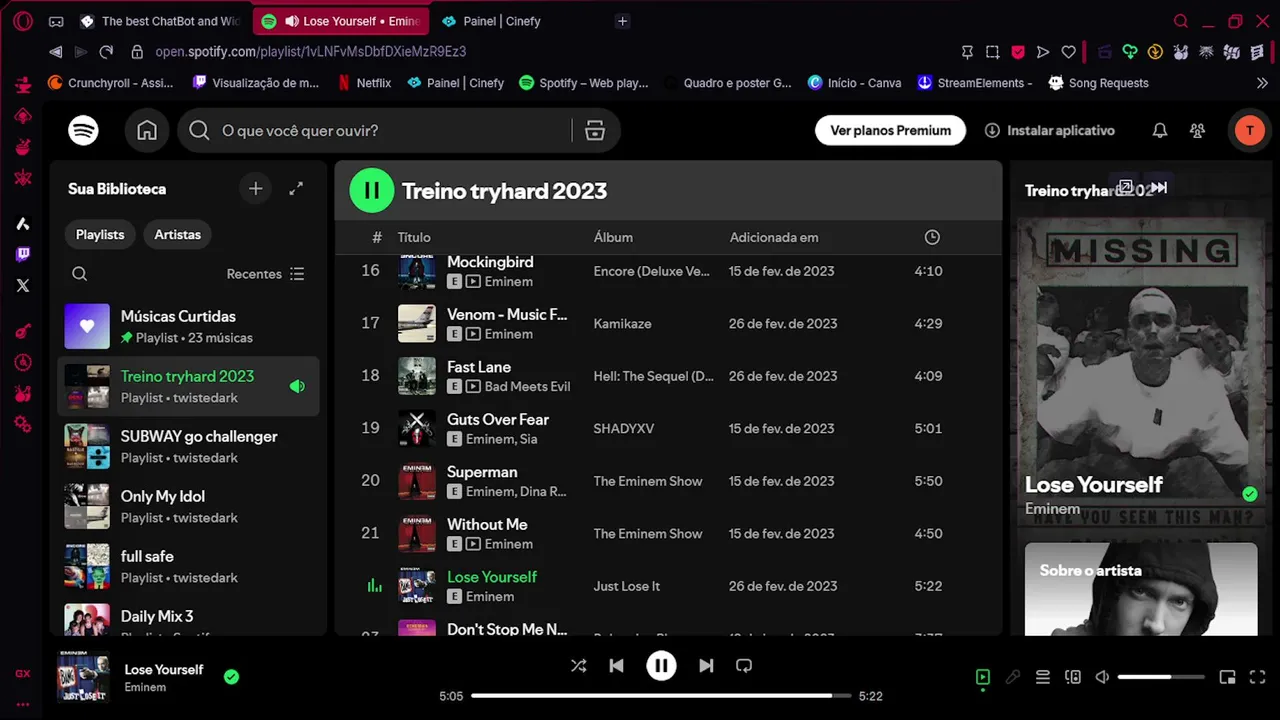Click Lose Yourself title in the player bar

[164, 669]
